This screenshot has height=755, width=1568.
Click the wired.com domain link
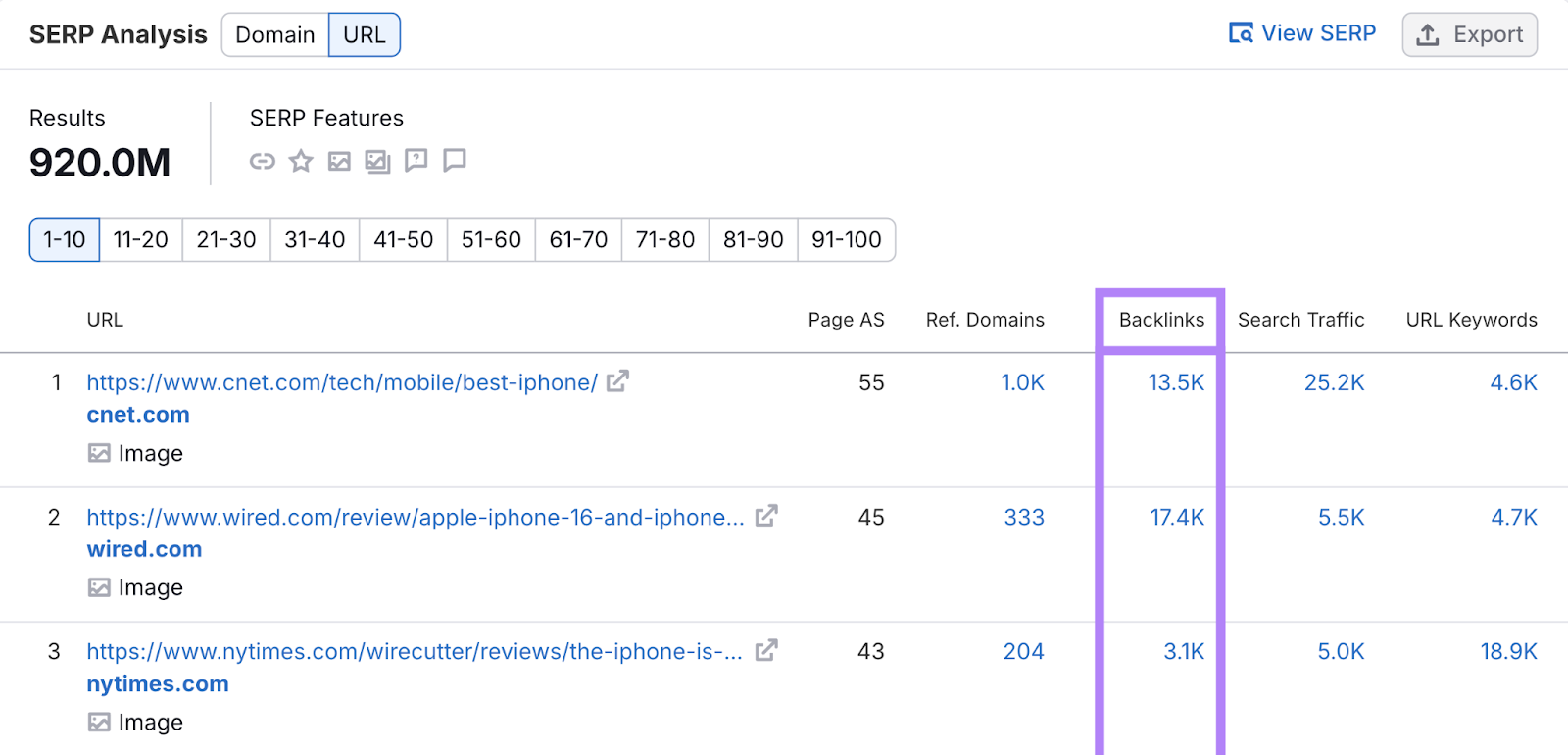pyautogui.click(x=144, y=549)
